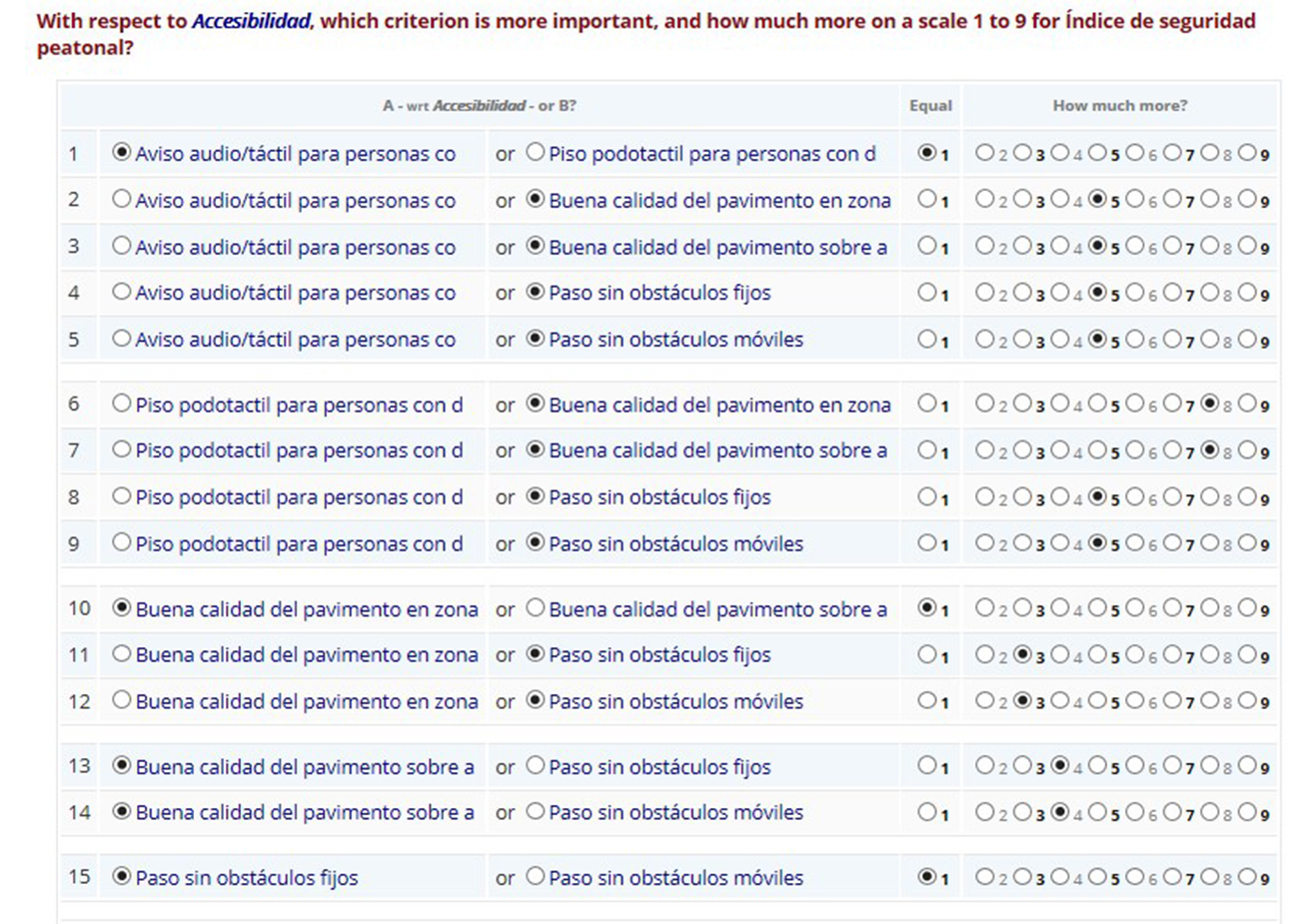The image size is (1316, 924).
Task: Select 'Aviso audio/táctil' option A in row 3
Action: coord(122,246)
